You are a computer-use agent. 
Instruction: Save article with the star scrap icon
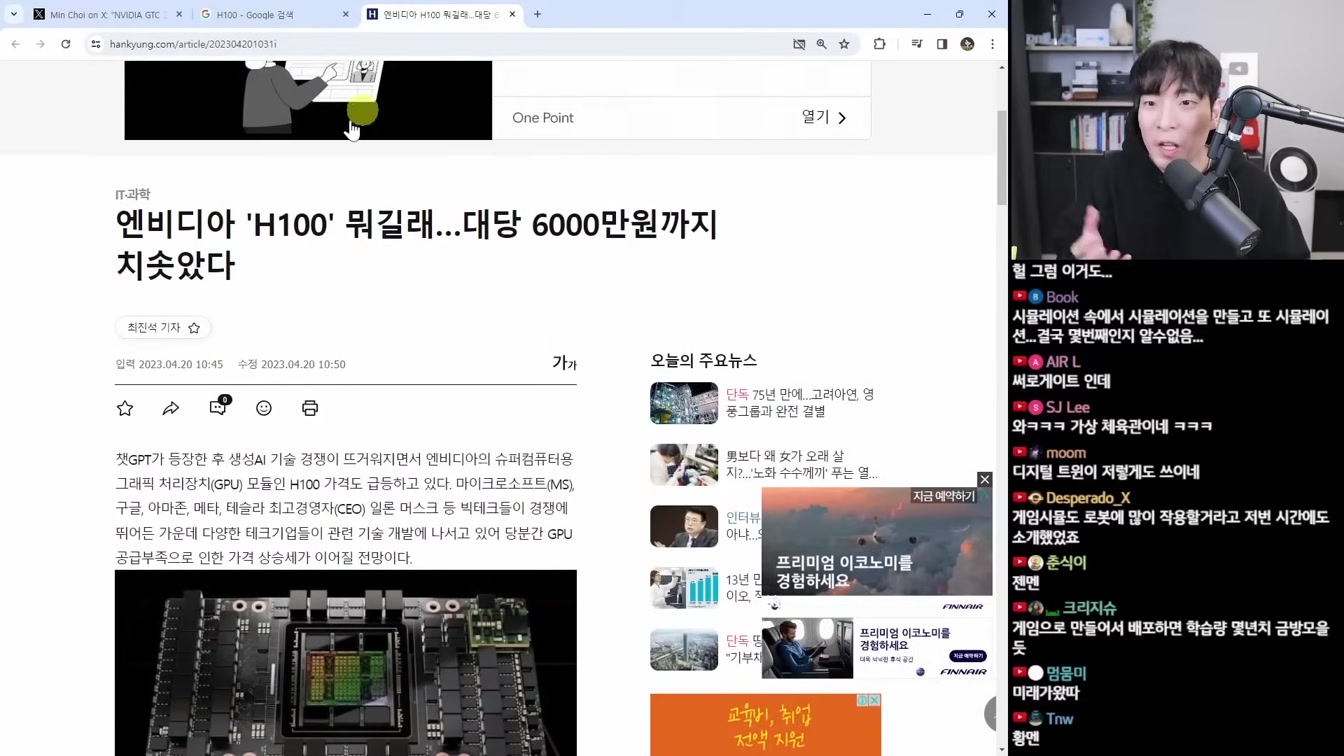tap(125, 408)
